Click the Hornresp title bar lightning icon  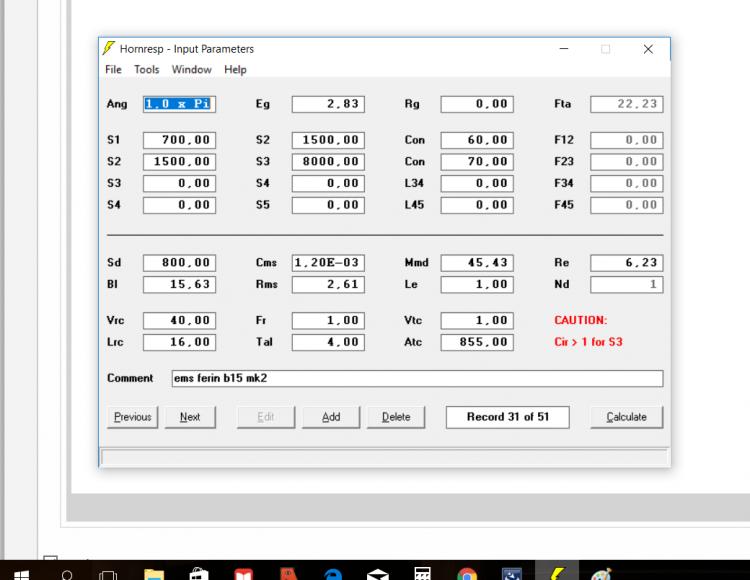pos(108,49)
